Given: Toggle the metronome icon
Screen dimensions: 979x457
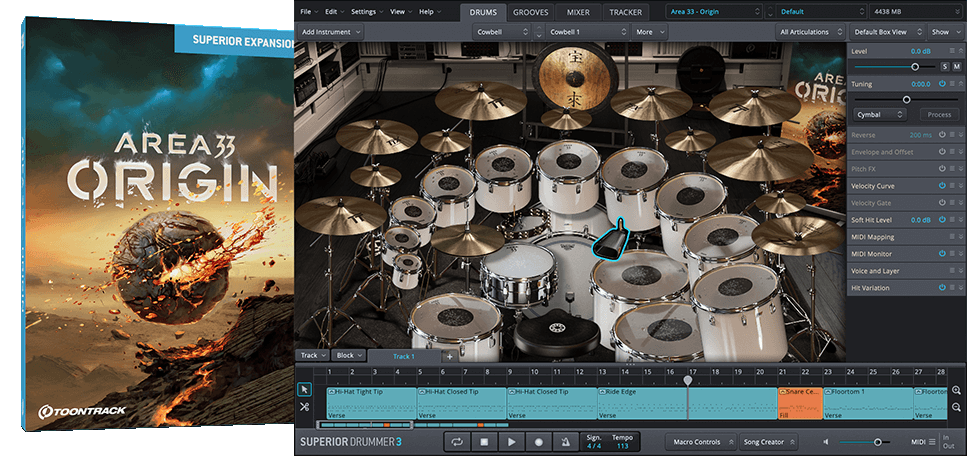Looking at the screenshot, I should [565, 442].
